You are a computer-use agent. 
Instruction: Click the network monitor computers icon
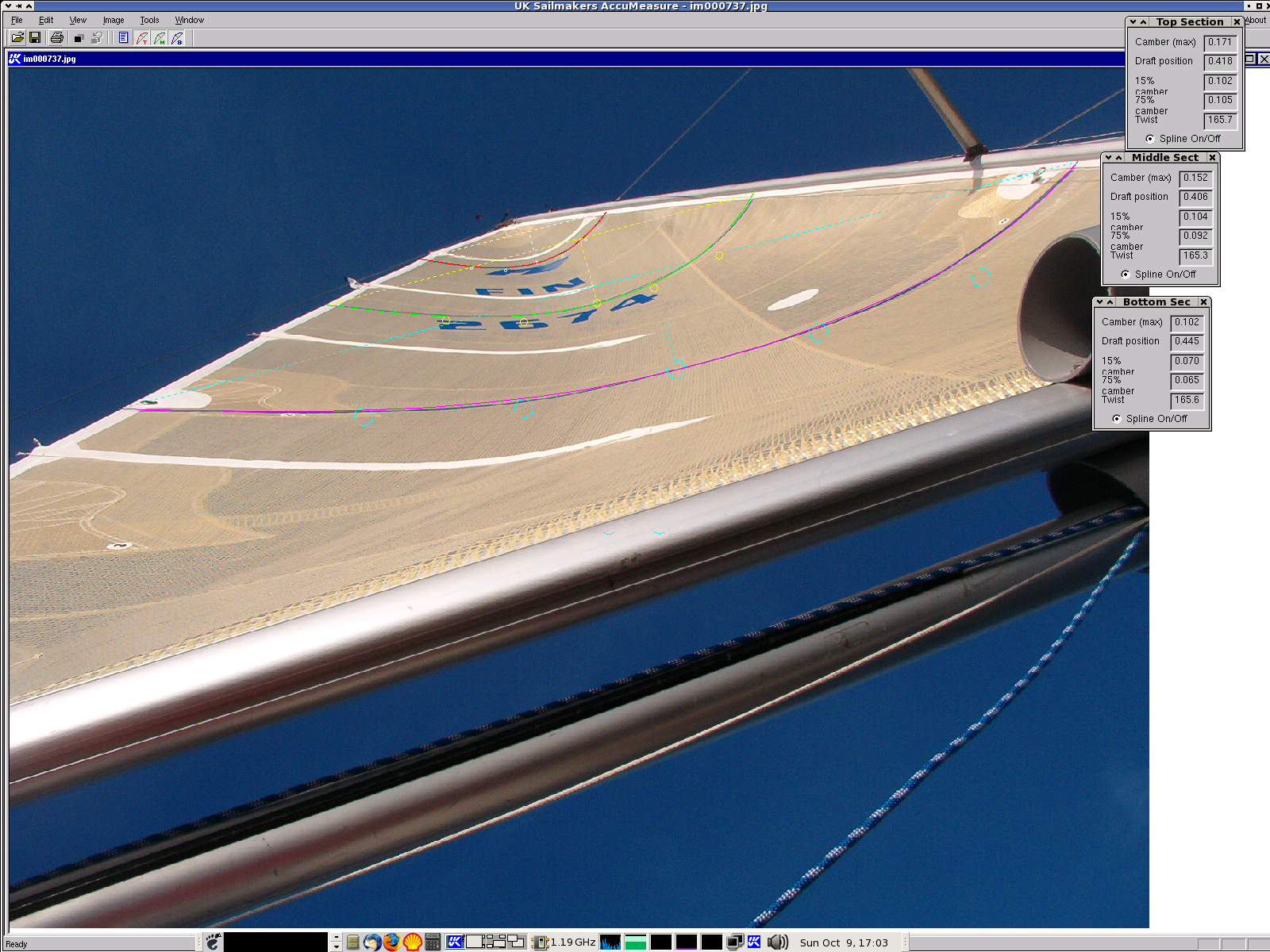point(735,942)
